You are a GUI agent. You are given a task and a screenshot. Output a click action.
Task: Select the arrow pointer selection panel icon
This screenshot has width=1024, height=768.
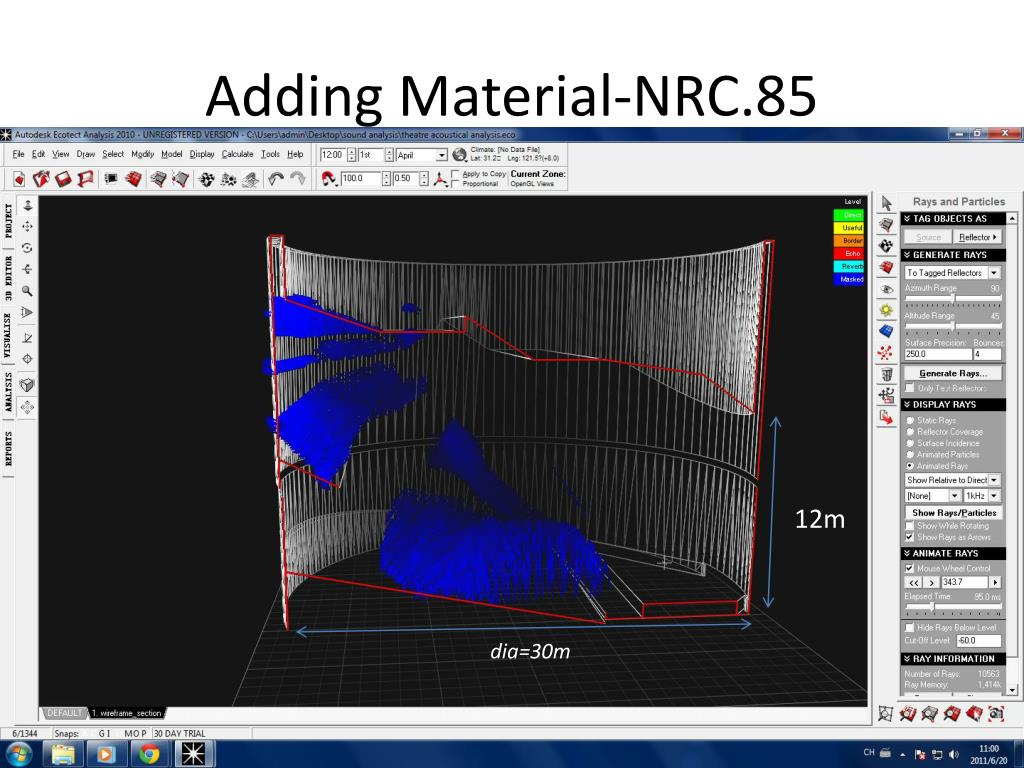[x=886, y=203]
